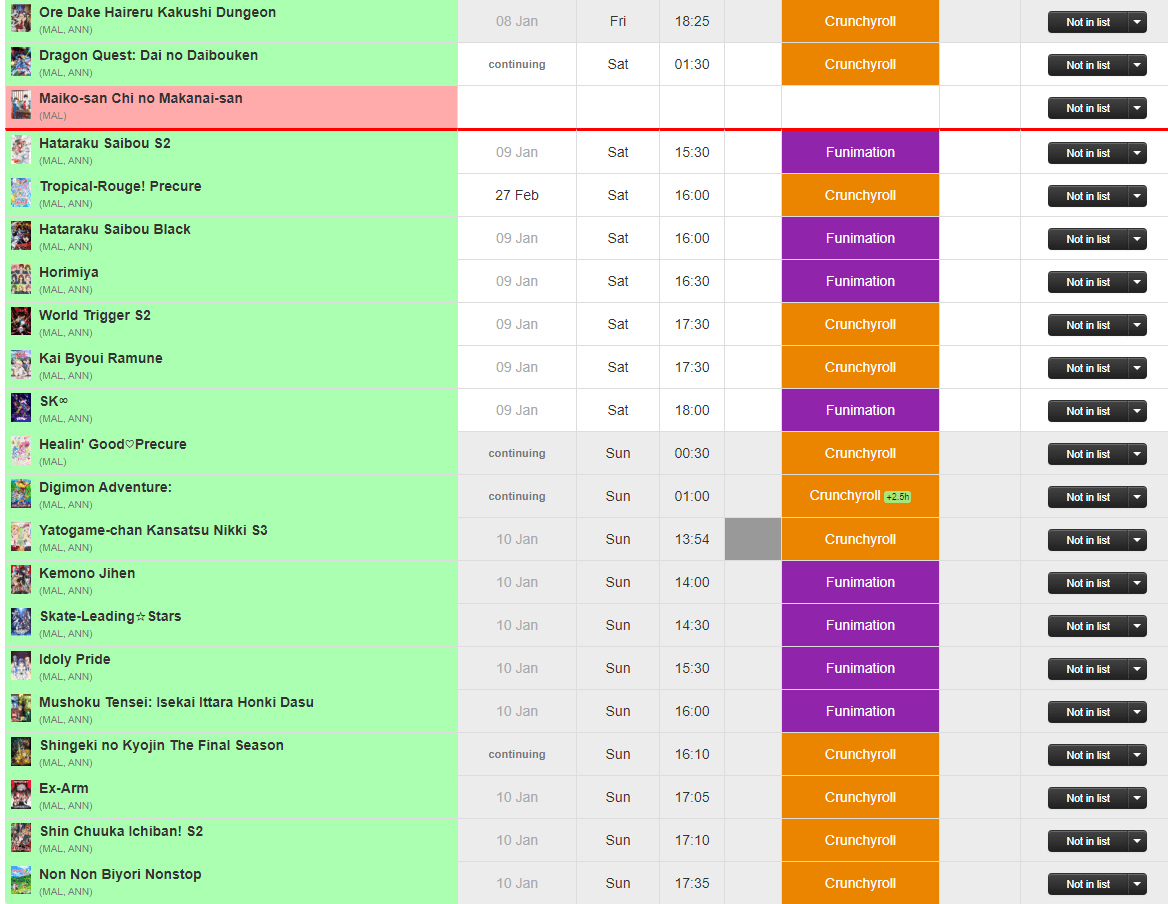
Task: Click the Kemono Jihen cover icon
Action: [21, 580]
